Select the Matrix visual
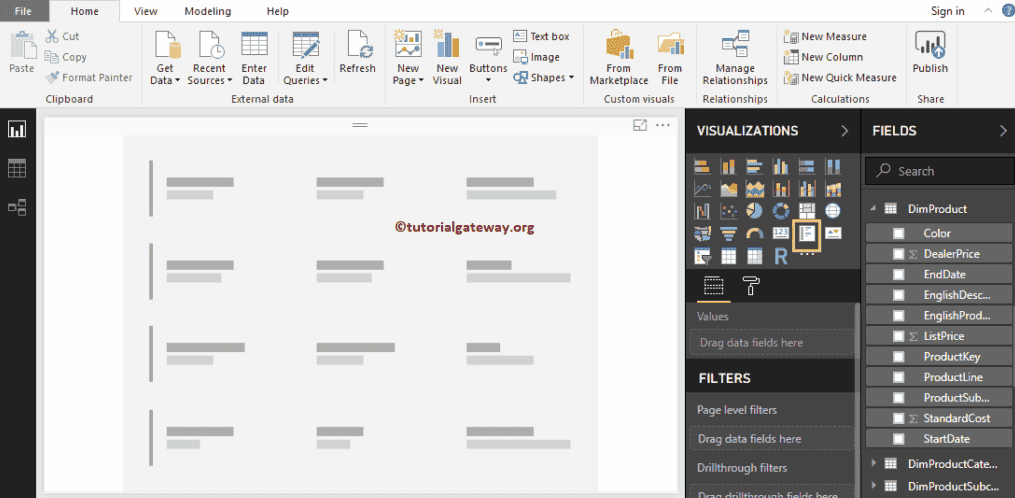This screenshot has height=498, width=1015. (x=755, y=256)
